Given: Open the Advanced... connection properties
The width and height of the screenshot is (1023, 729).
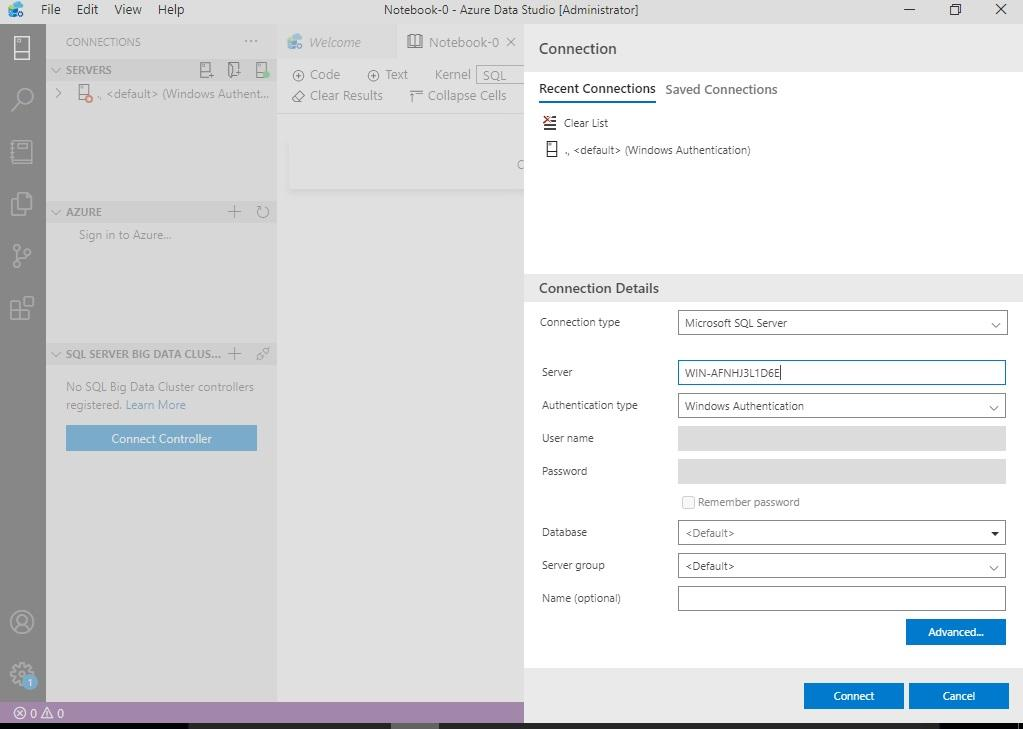Looking at the screenshot, I should pos(955,632).
